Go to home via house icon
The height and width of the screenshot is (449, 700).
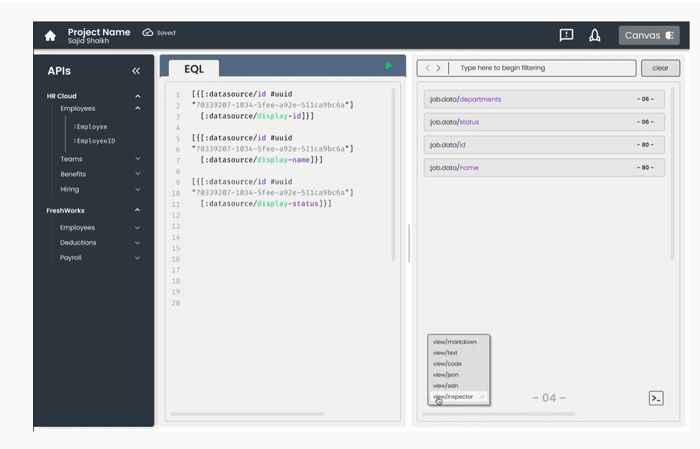[x=50, y=36]
